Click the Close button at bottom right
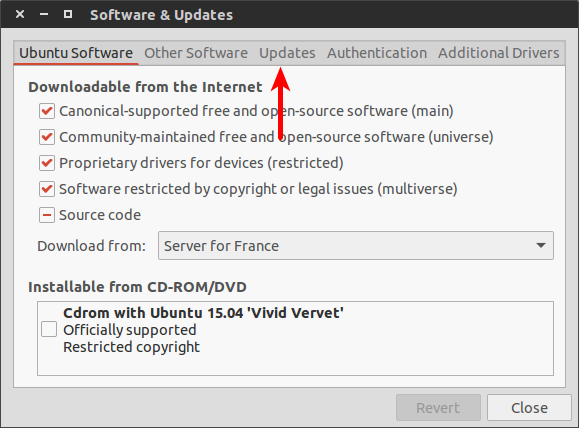 tap(529, 408)
